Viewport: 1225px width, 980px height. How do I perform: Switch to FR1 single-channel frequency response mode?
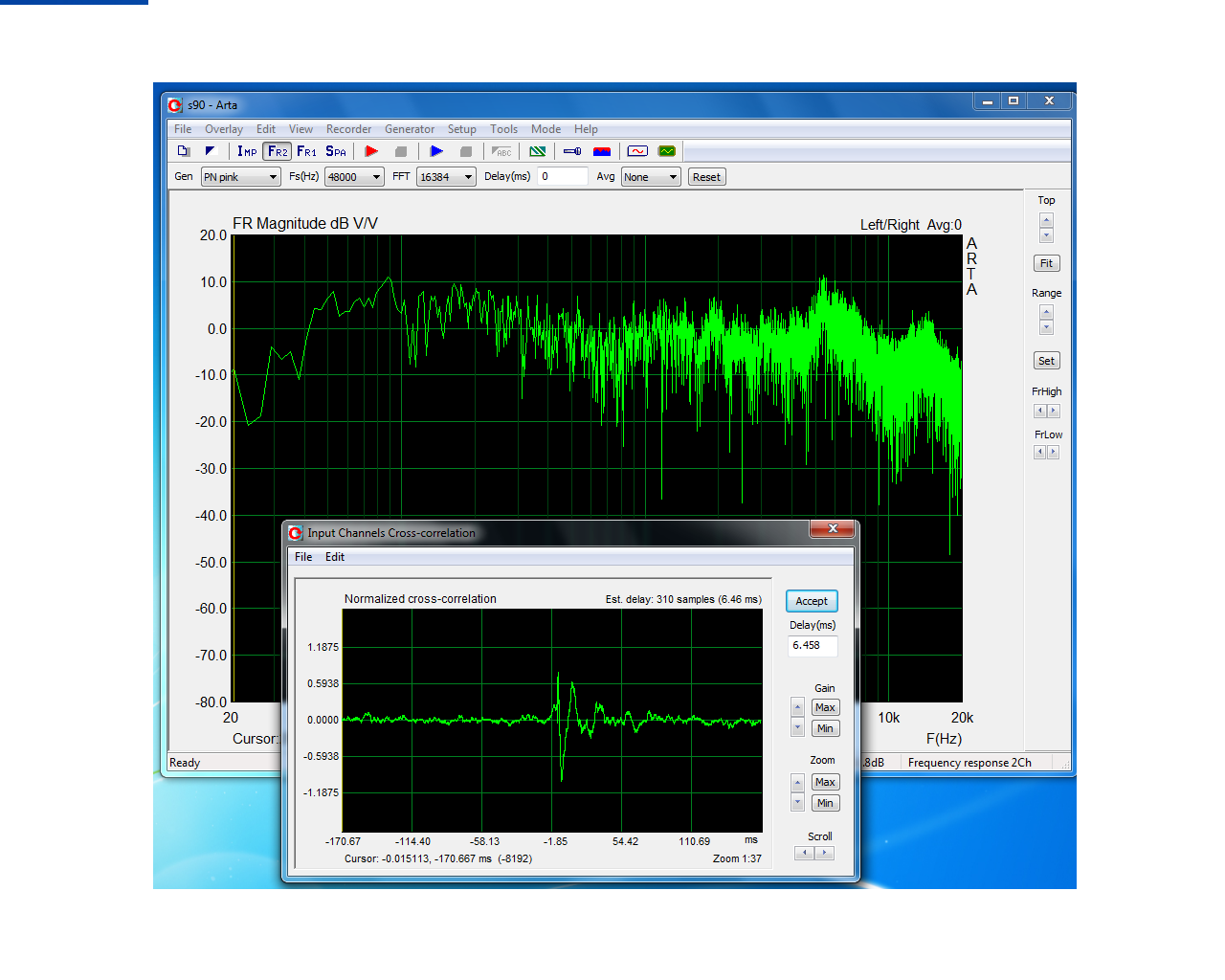tap(306, 151)
